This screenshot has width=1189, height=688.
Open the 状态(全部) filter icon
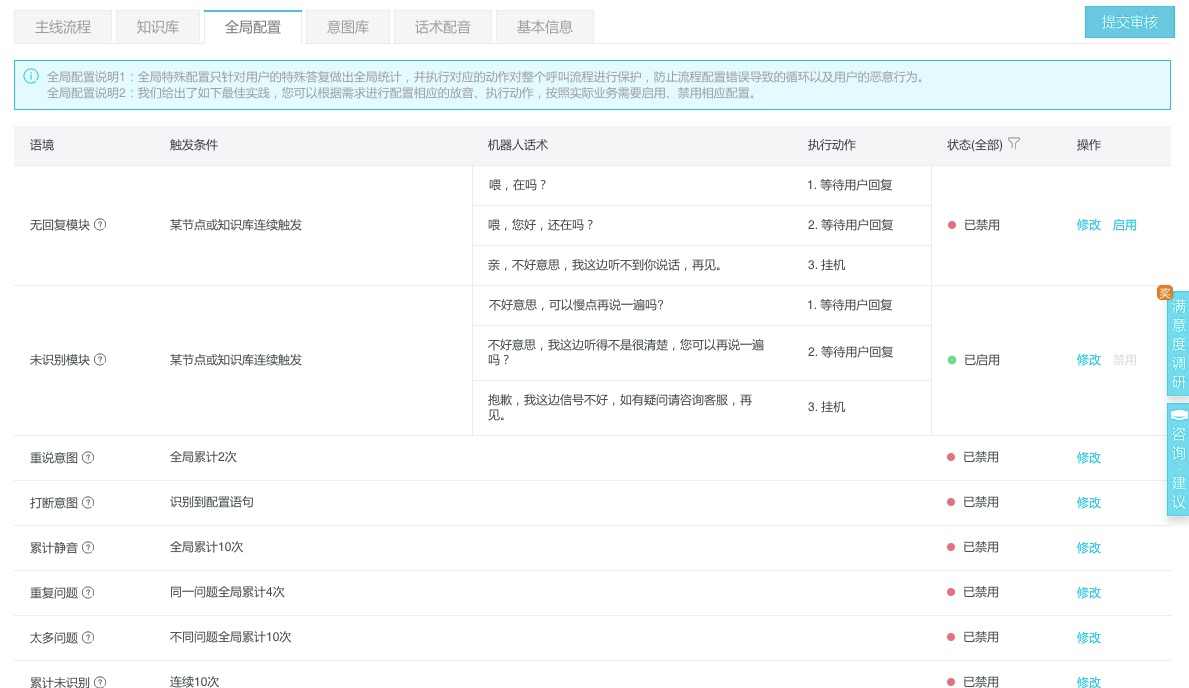pyautogui.click(x=1014, y=143)
